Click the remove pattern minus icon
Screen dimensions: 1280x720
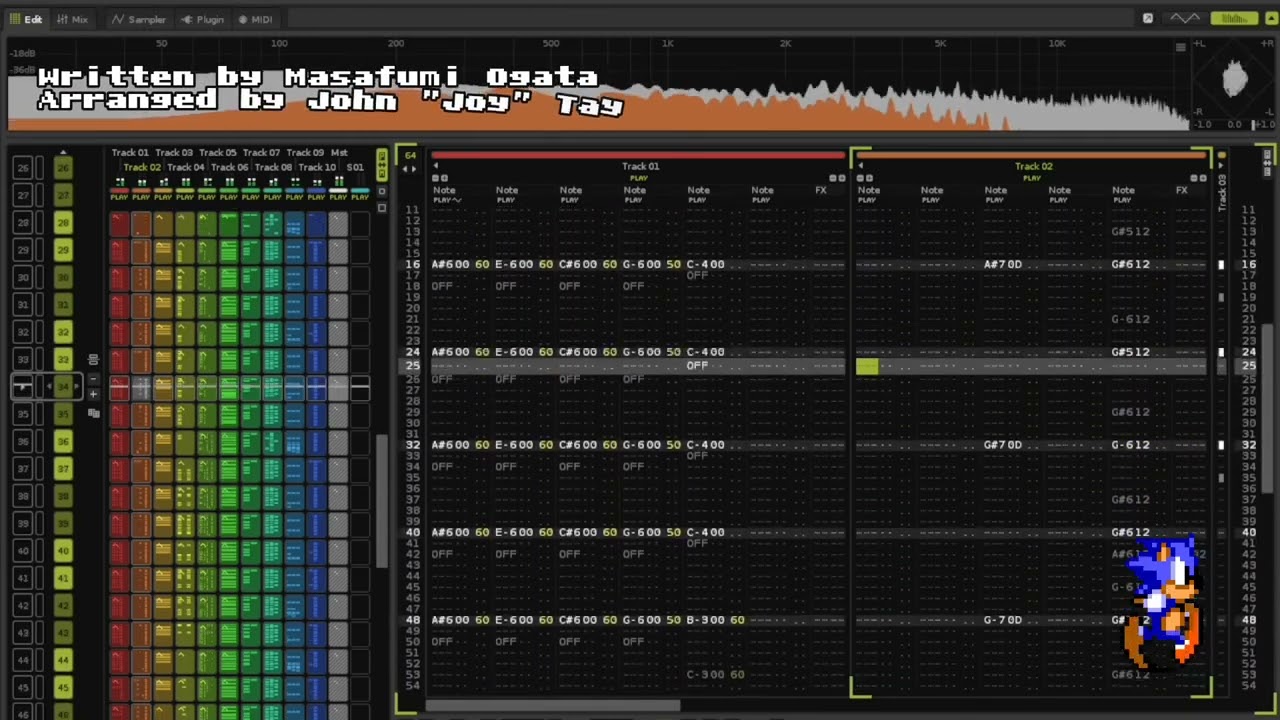tap(94, 378)
